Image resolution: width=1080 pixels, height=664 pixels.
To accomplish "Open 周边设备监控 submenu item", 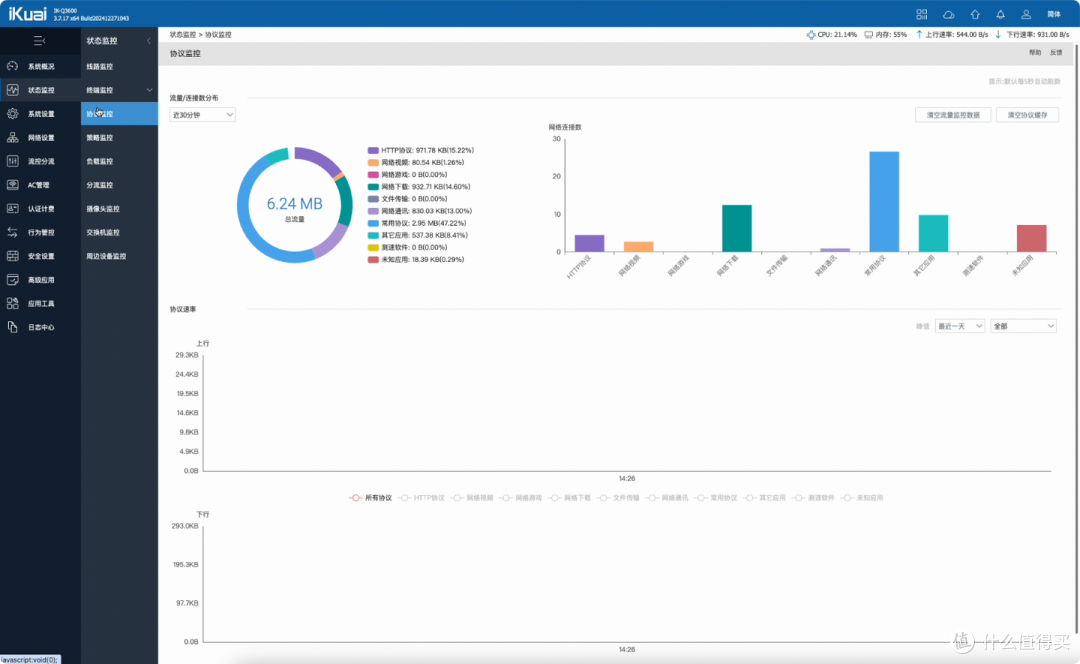I will click(106, 256).
